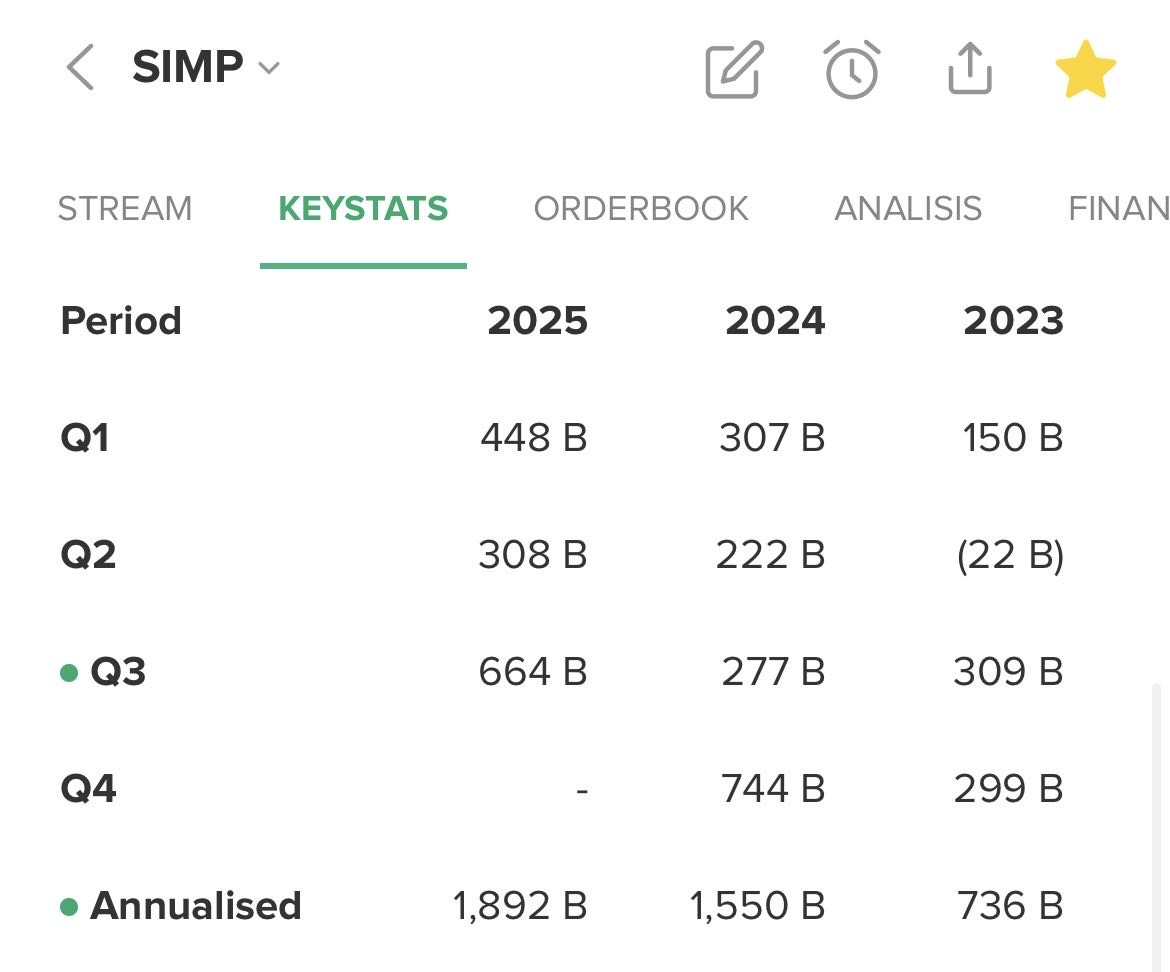1170x972 pixels.
Task: Tap the back arrow icon
Action: 80,69
